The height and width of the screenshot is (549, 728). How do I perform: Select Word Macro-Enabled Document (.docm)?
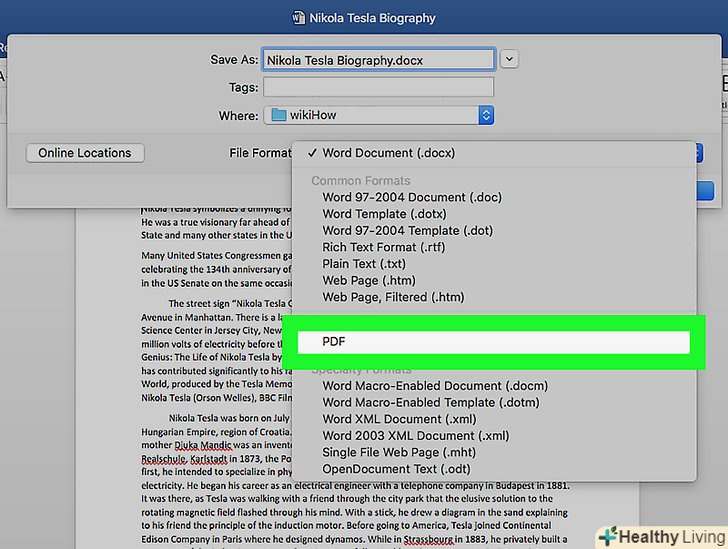(x=494, y=386)
